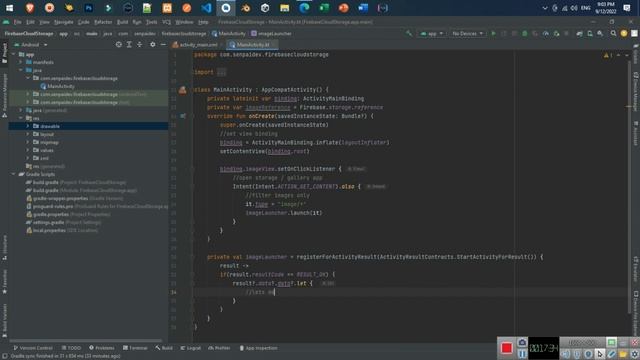Viewport: 640px width, 360px height.
Task: Click the class gutter icon beside MainActivity declaration
Action: pos(182,90)
